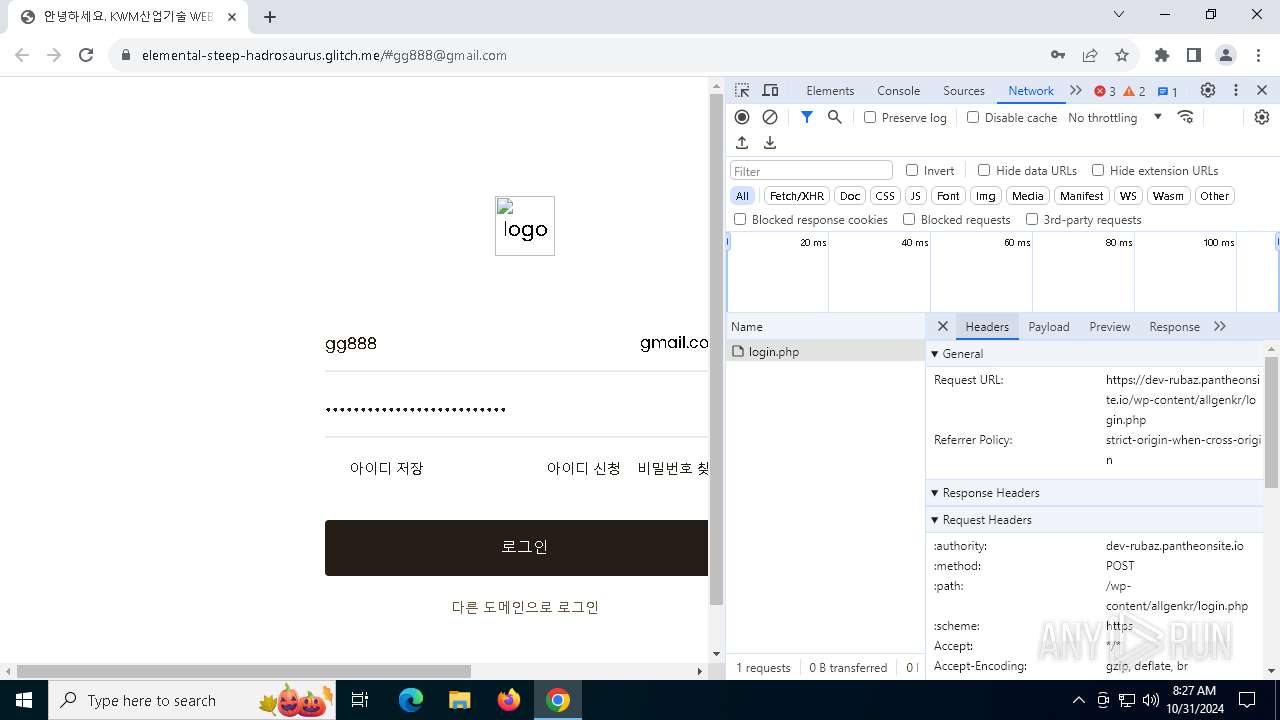Filter requests by Img type
Image resolution: width=1280 pixels, height=720 pixels.
point(986,196)
